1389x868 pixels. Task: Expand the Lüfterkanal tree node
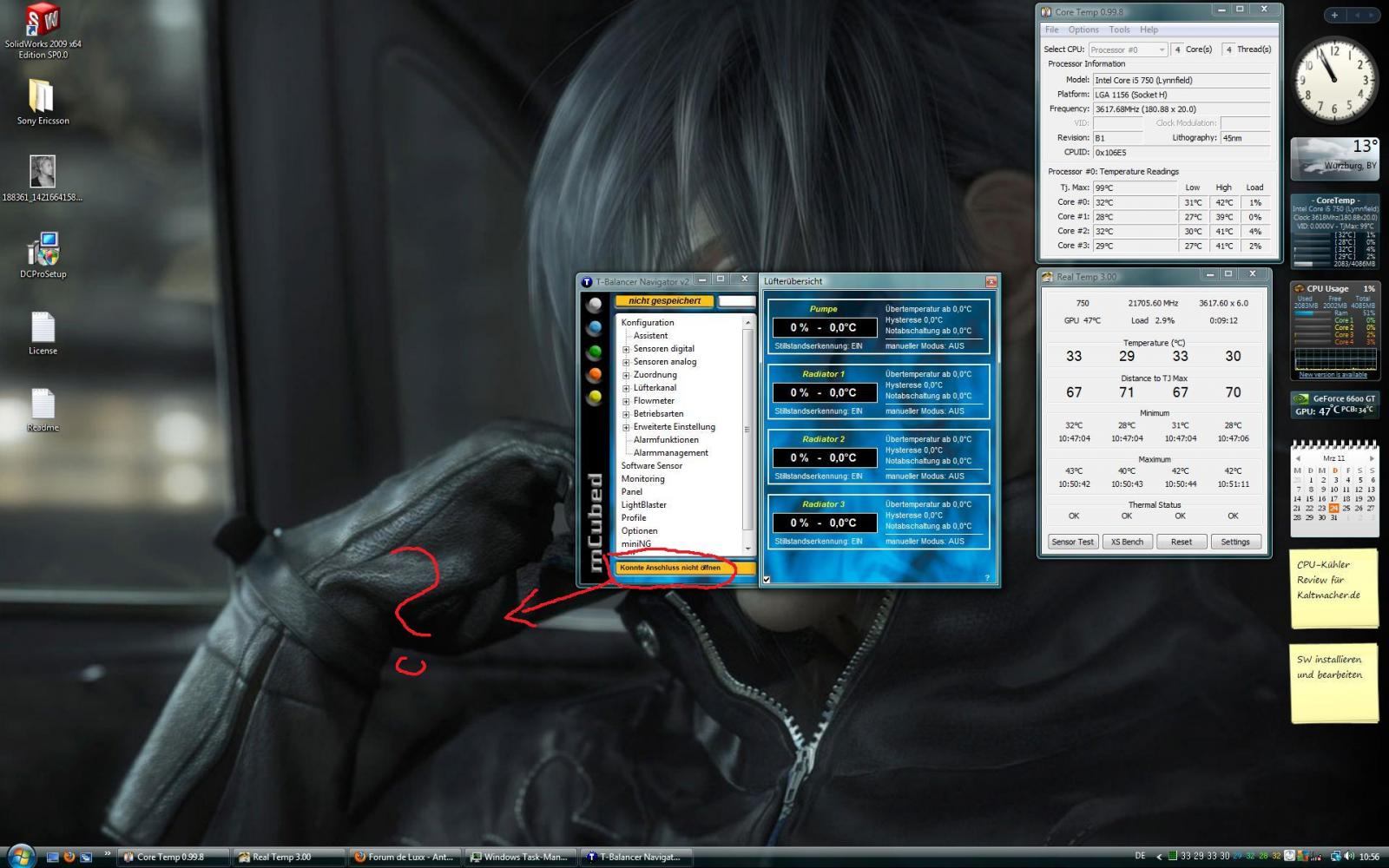(626, 388)
